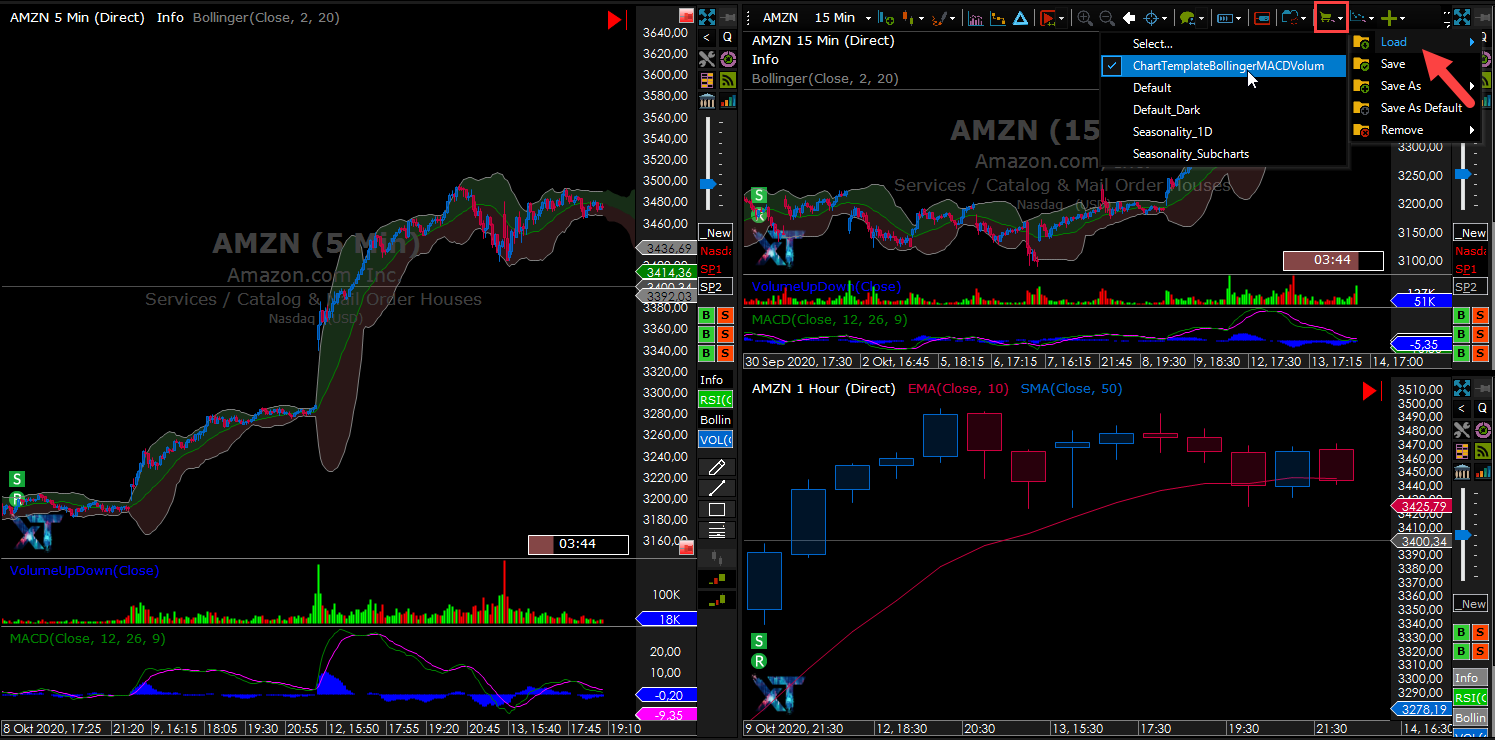Click the green chat bubbles toolbar icon
Screen dimensions: 1495x740
(1188, 18)
